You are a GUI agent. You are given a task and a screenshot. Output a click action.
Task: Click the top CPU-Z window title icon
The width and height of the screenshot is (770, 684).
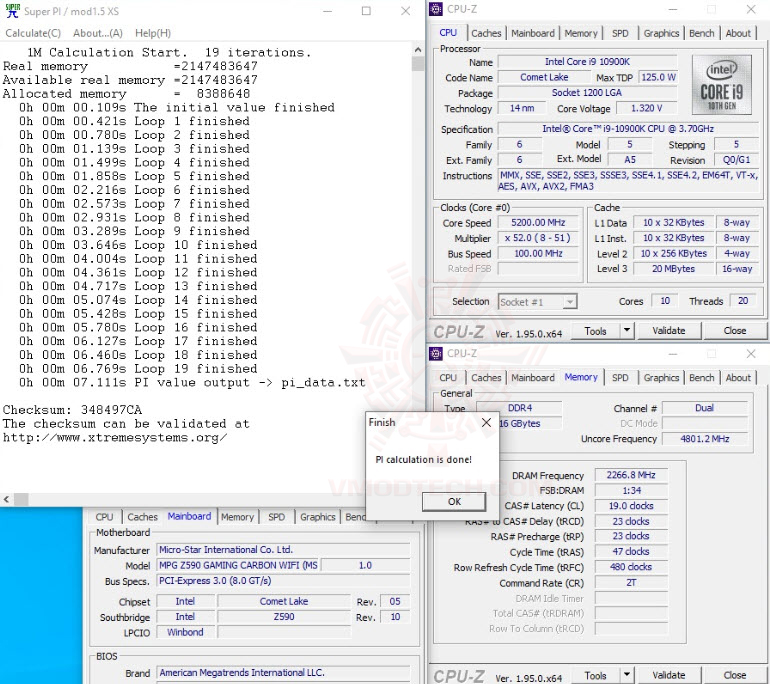(436, 9)
